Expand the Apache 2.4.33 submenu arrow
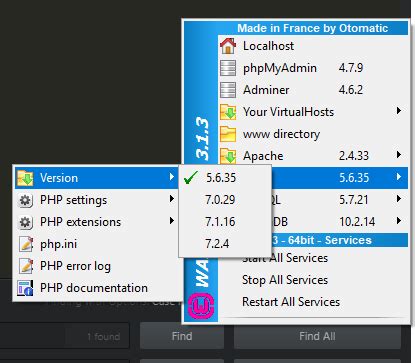This screenshot has height=363, width=415. pos(399,155)
